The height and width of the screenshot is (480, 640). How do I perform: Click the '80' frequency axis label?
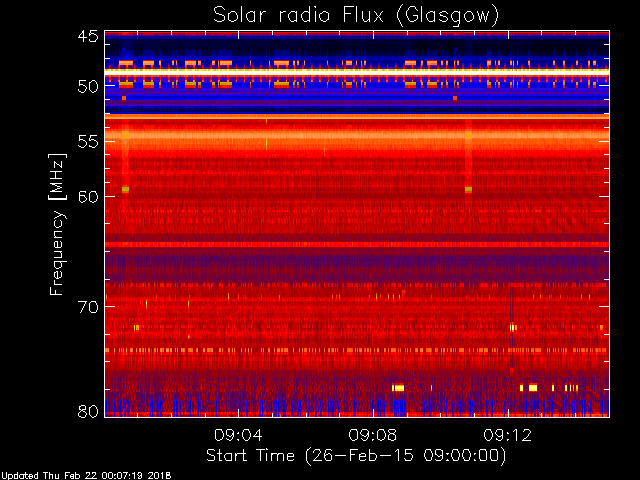pos(88,411)
